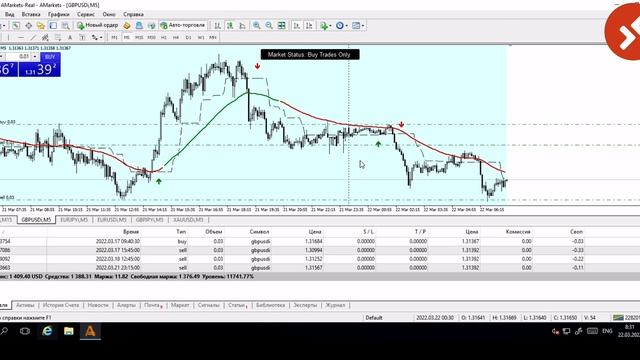The height and width of the screenshot is (360, 640).
Task: Open the История Счета terminal tab
Action: [x=61, y=305]
